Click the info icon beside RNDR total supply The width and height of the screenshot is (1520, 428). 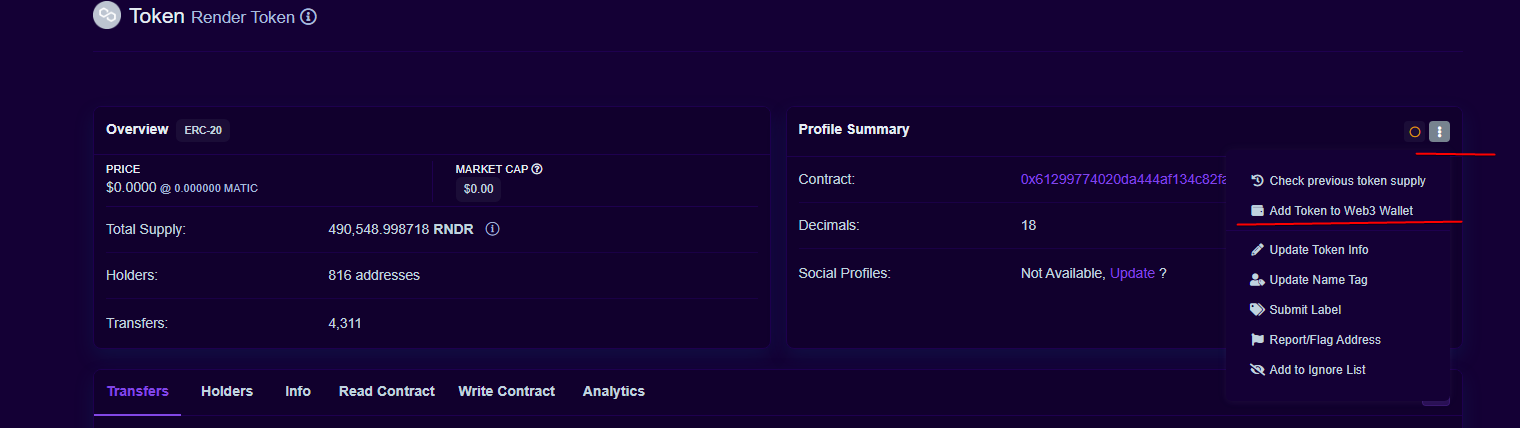click(493, 229)
